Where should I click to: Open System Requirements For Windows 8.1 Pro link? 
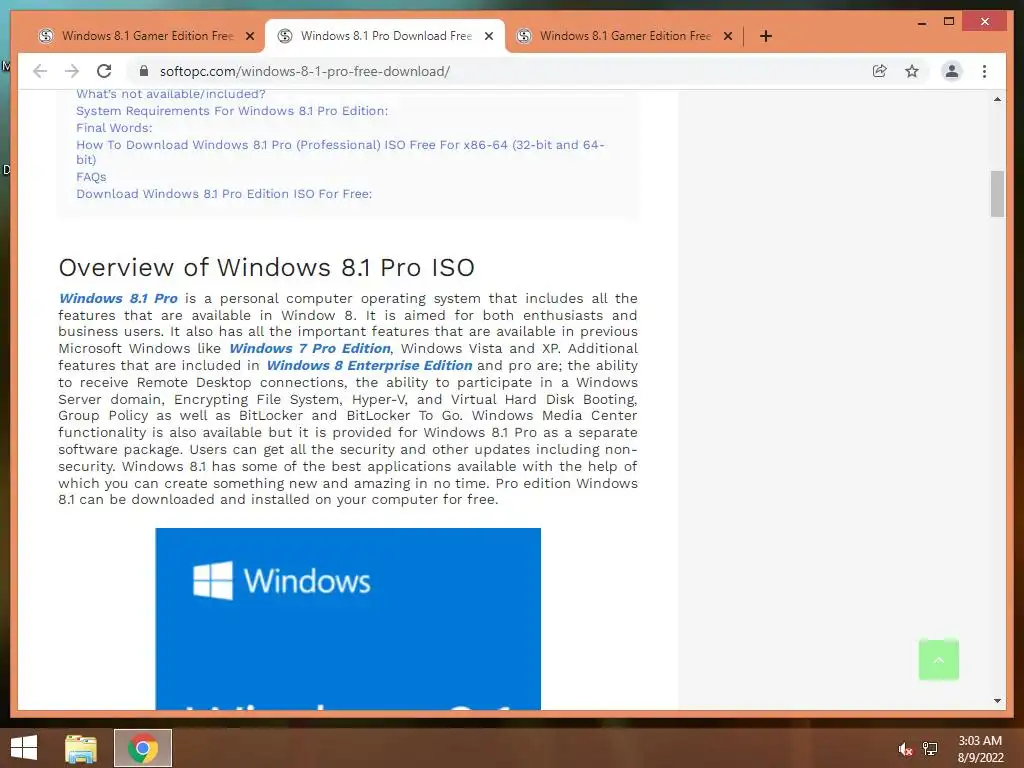tap(232, 111)
